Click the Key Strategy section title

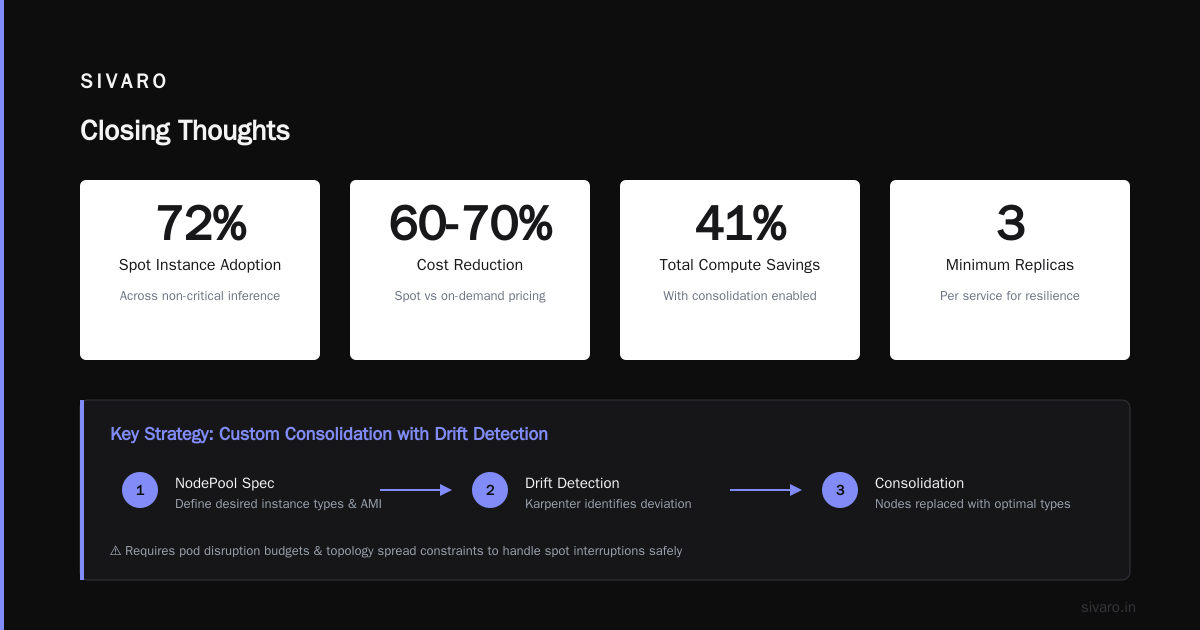pos(329,434)
